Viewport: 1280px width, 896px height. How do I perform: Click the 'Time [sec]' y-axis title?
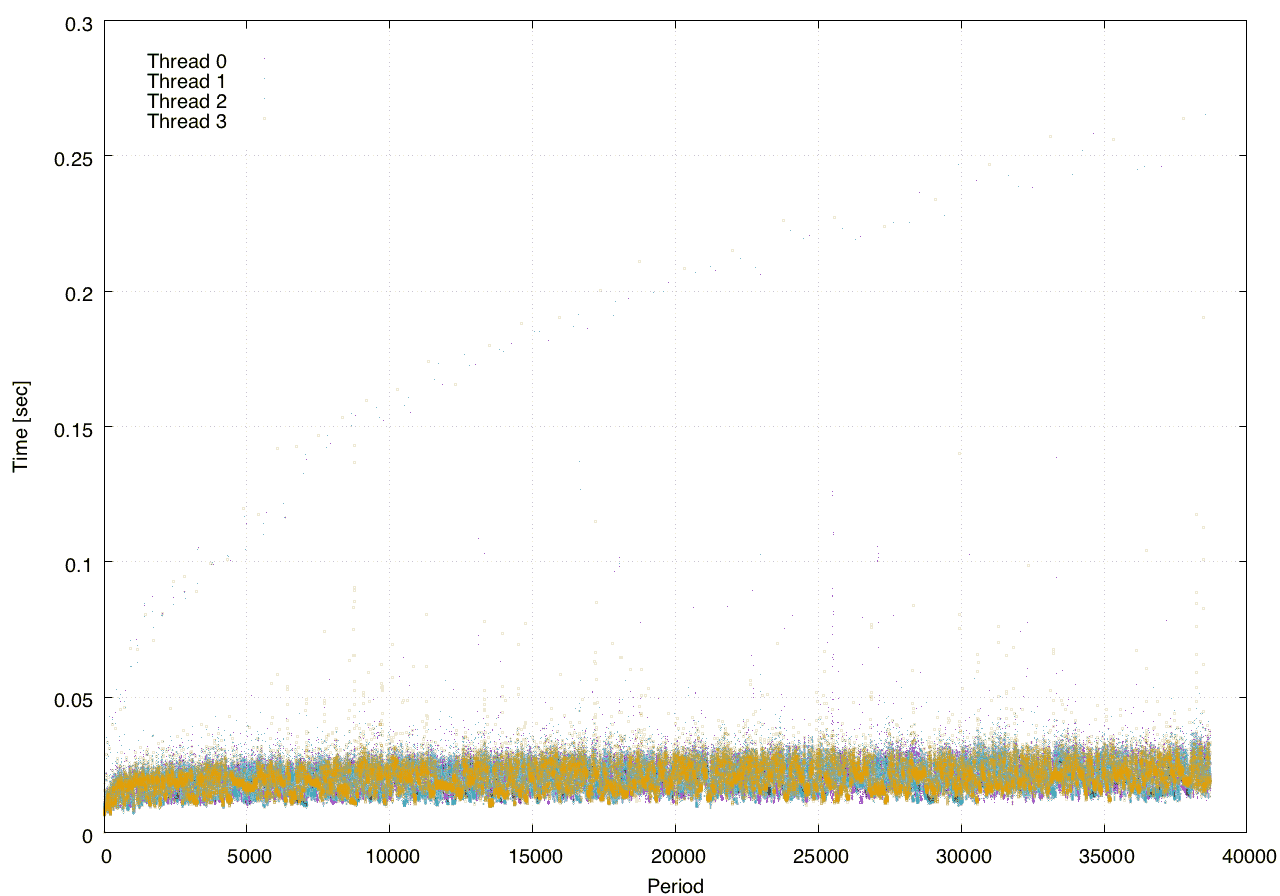click(x=20, y=426)
